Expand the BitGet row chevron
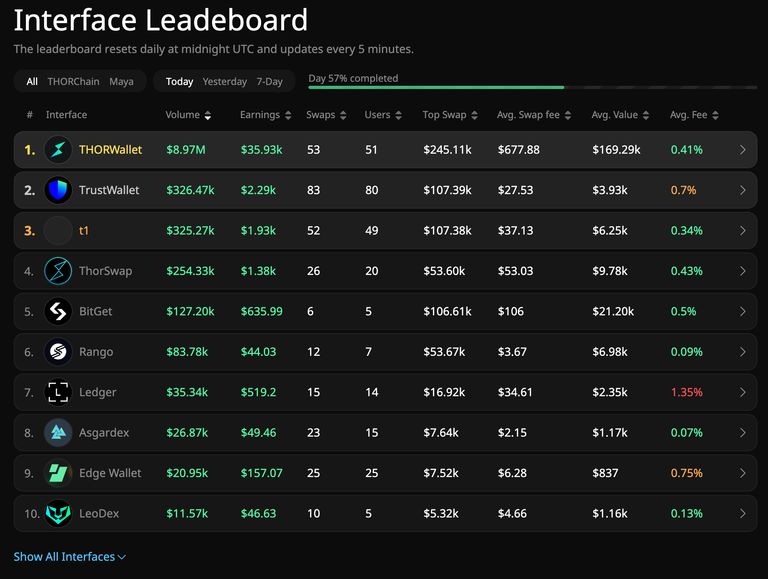The width and height of the screenshot is (768, 579). point(743,311)
